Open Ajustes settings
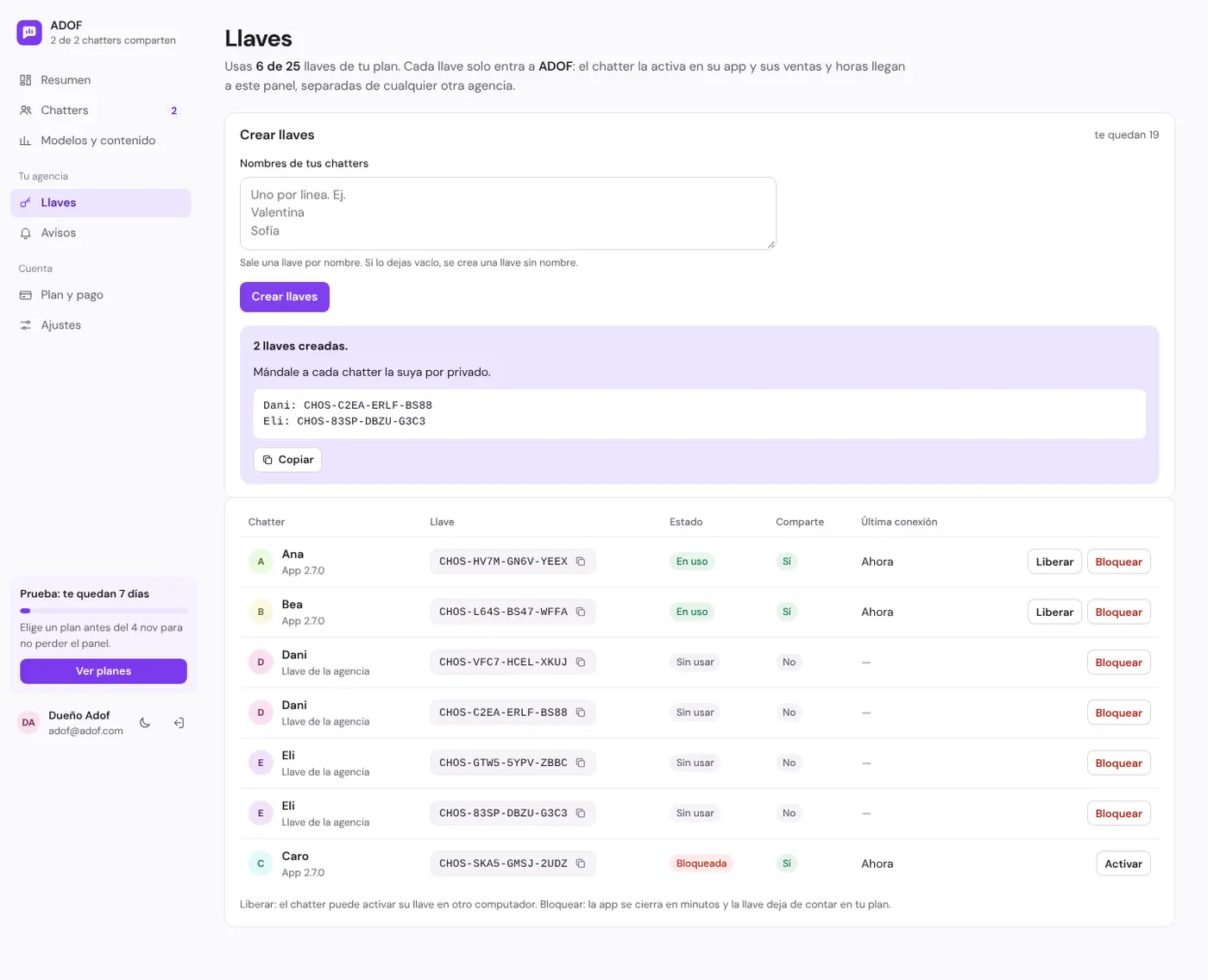This screenshot has width=1208, height=980. click(101, 325)
